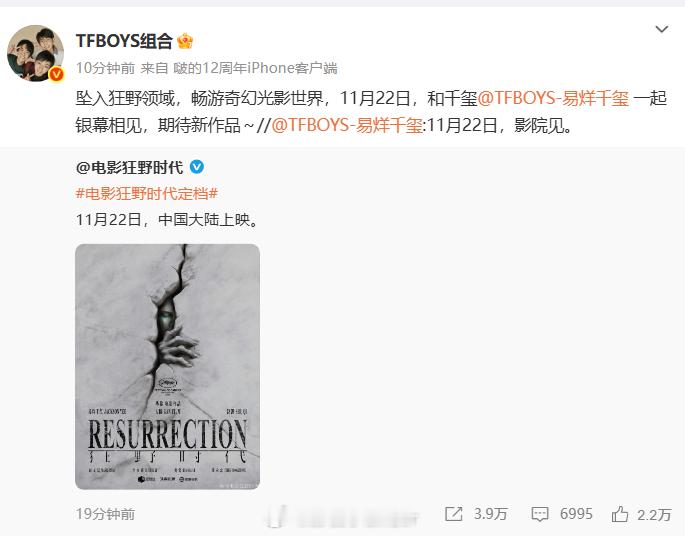Open the comments bubble icon

(x=540, y=514)
